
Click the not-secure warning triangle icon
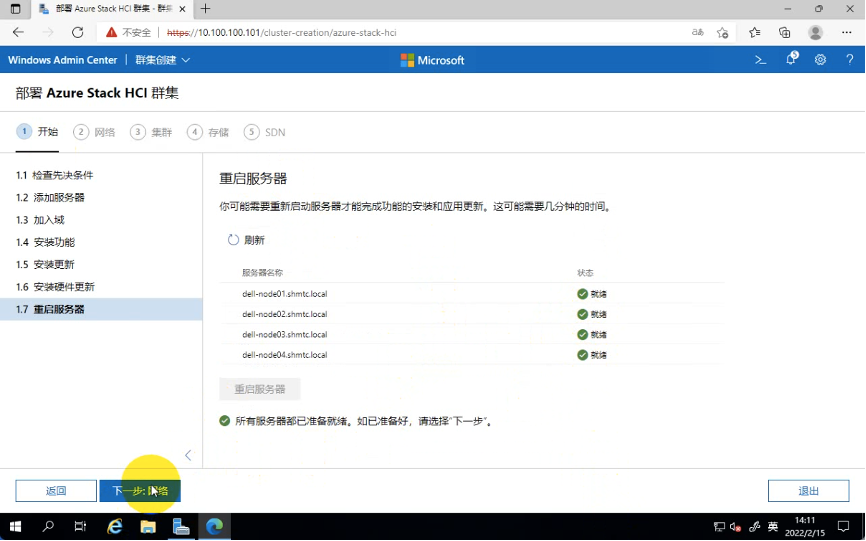[112, 33]
